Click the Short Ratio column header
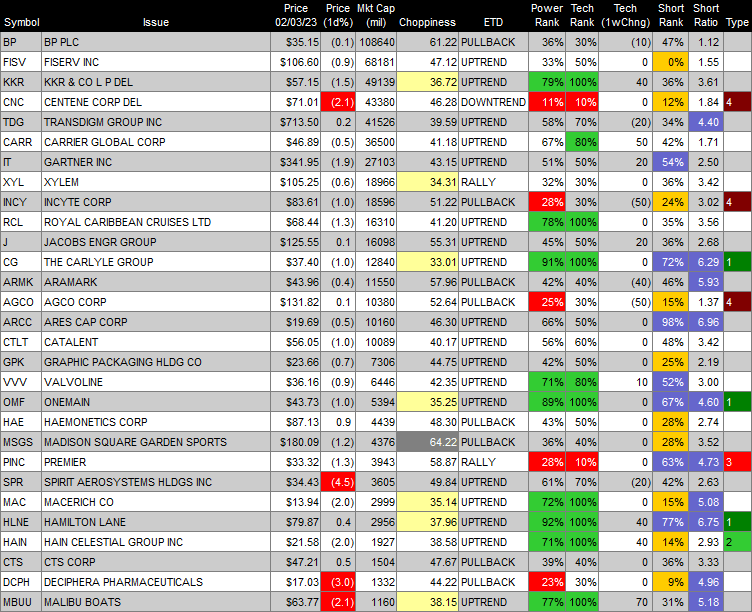752x612 pixels. click(x=706, y=15)
